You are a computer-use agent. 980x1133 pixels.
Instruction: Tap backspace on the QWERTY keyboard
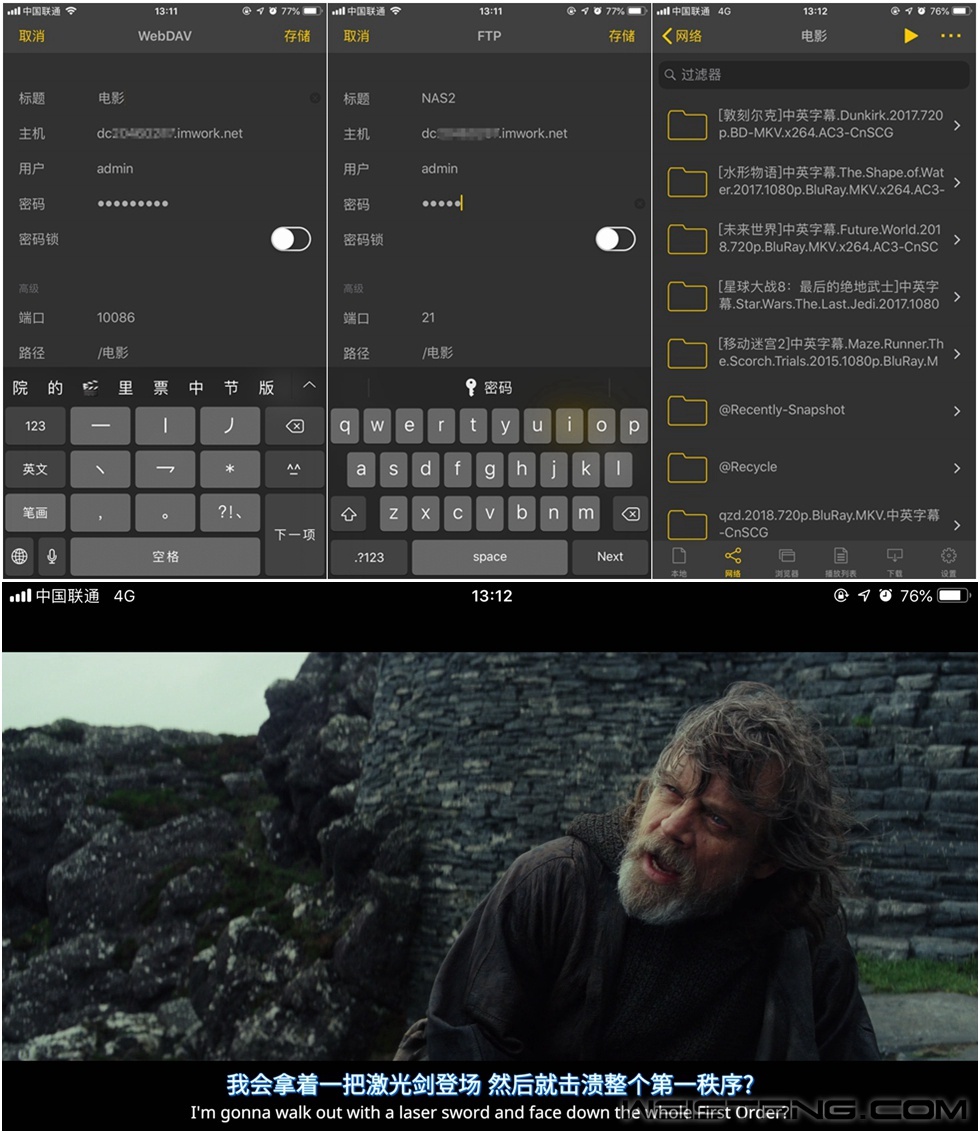coord(630,514)
